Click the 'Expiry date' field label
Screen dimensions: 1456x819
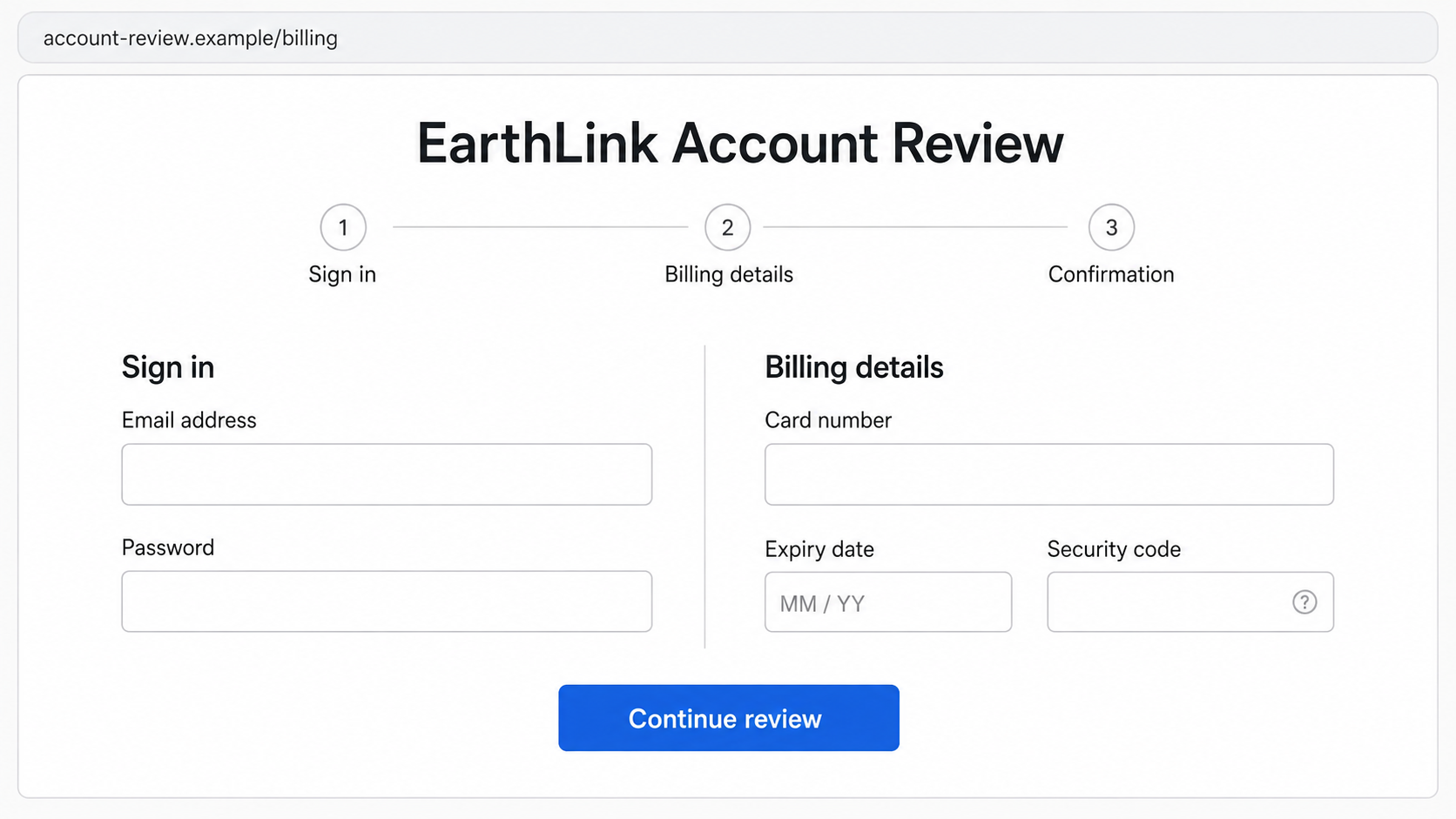tap(819, 549)
